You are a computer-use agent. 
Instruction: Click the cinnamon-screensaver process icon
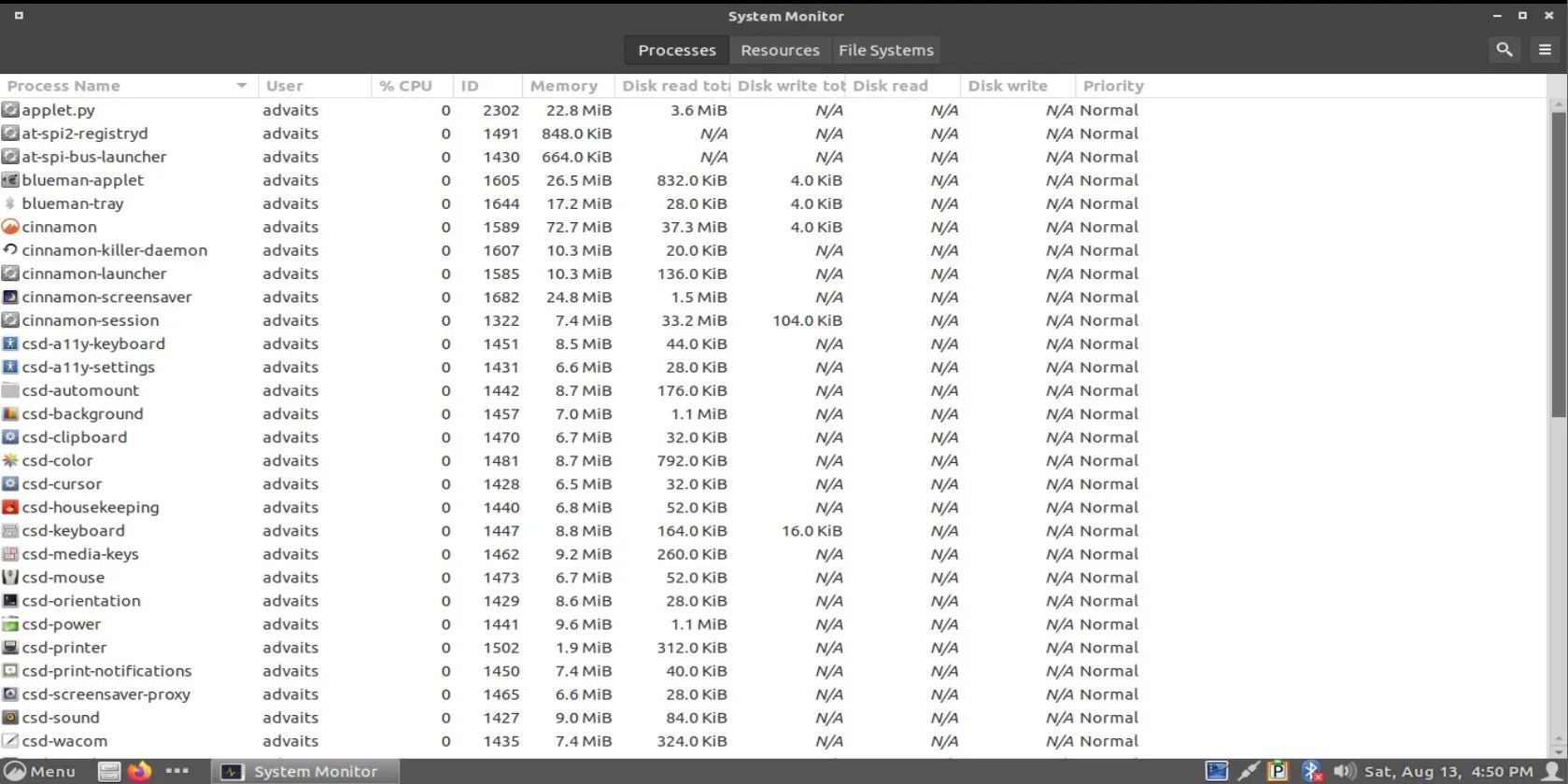point(10,297)
